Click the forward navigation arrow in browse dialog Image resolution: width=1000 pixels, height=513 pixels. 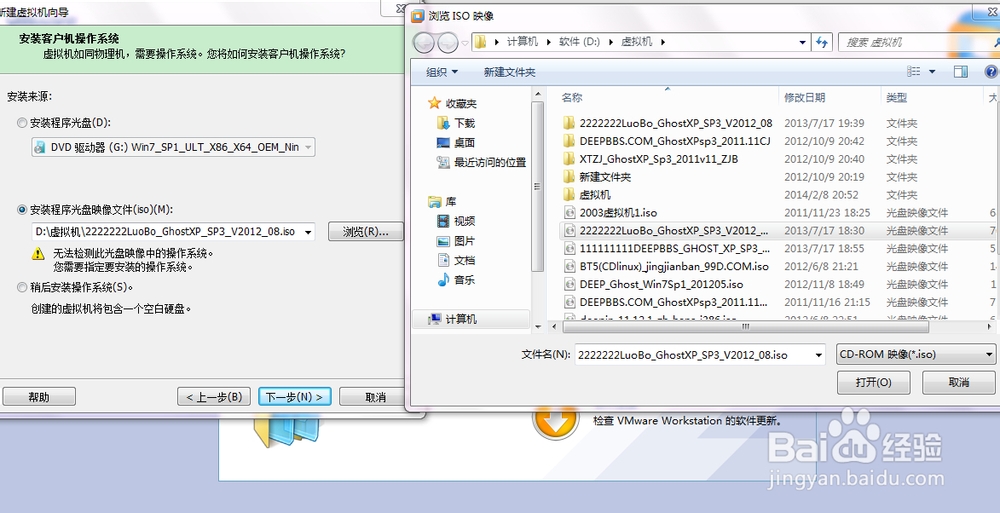[x=448, y=43]
